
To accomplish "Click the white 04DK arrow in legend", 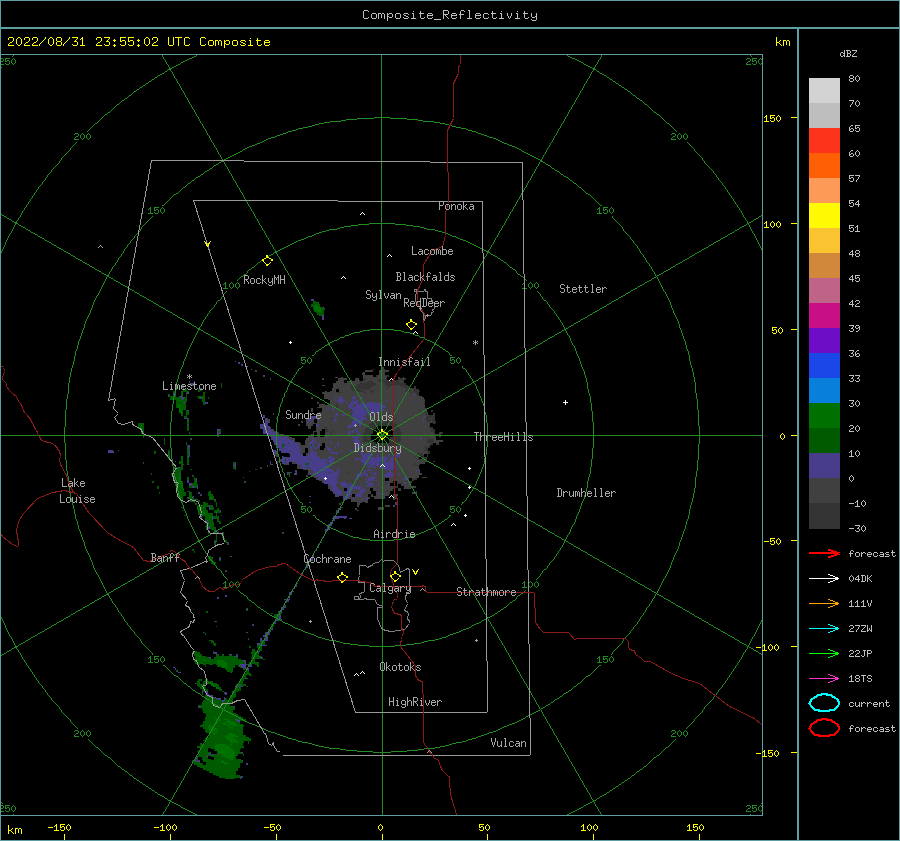I will point(824,579).
